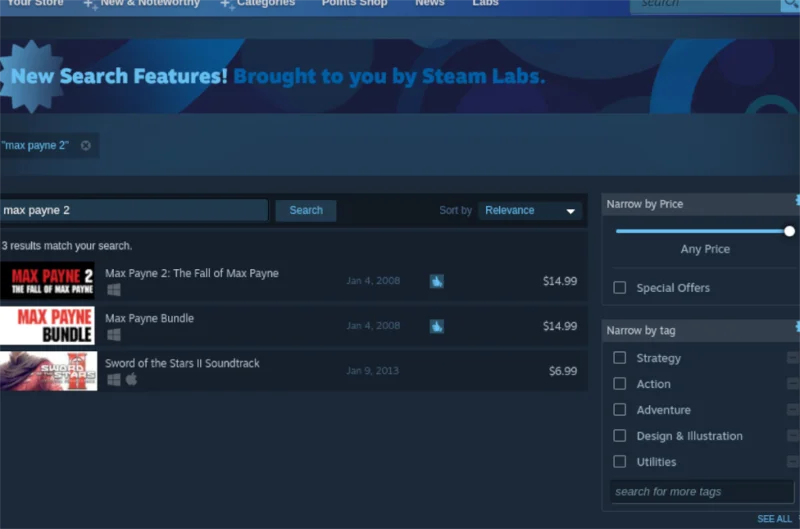Click the plus icon beside New & Noteworthy
The height and width of the screenshot is (529, 800).
click(x=90, y=4)
